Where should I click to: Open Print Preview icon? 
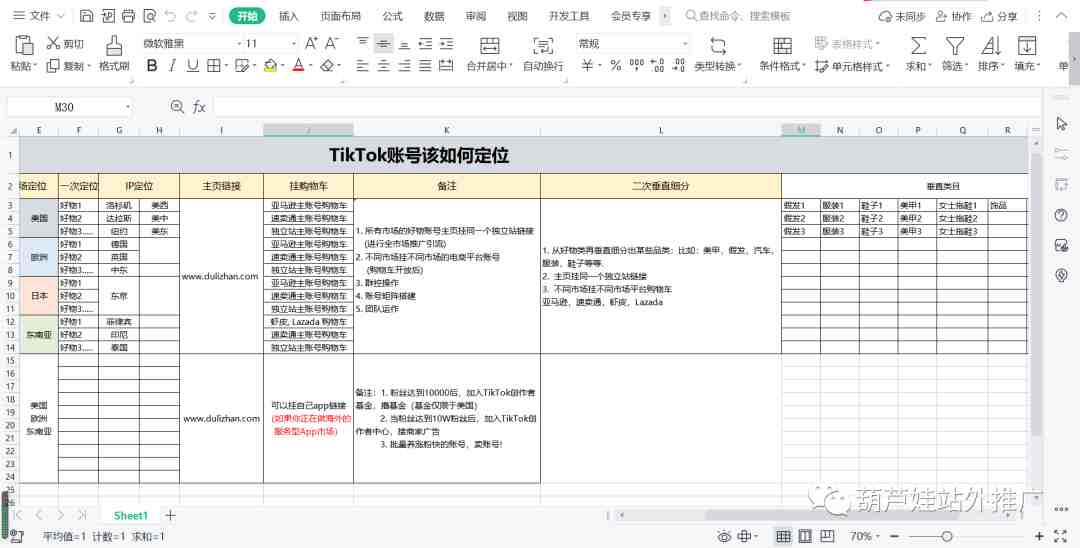tap(149, 15)
